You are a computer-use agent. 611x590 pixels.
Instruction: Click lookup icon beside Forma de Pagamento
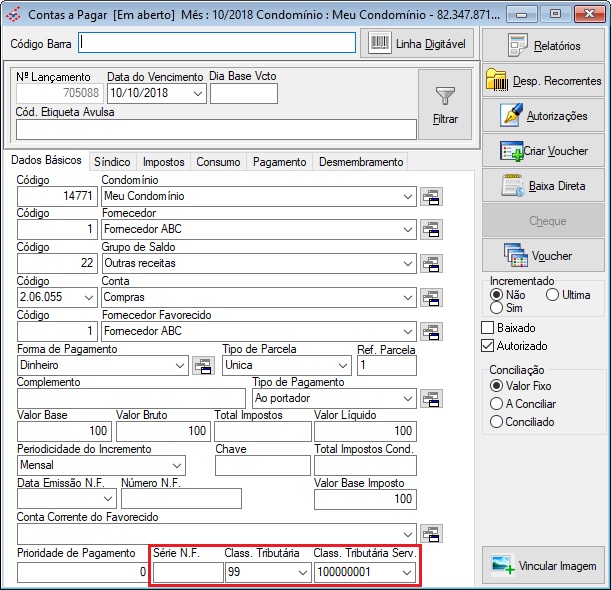(203, 366)
